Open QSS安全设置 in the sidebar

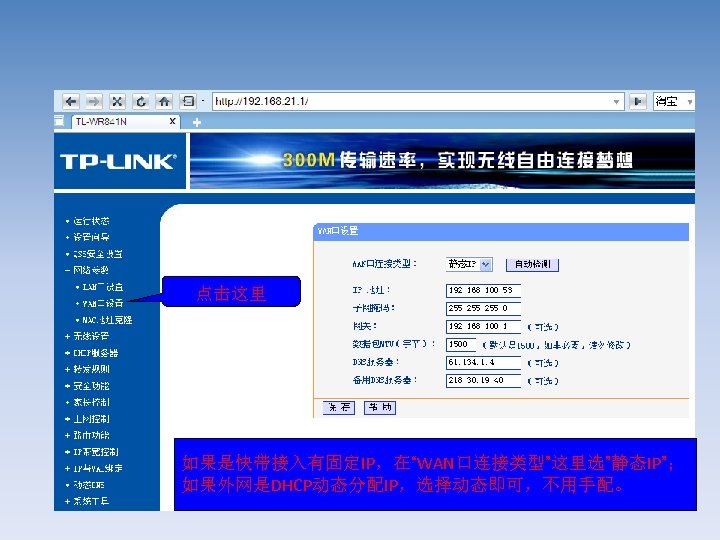pos(97,254)
